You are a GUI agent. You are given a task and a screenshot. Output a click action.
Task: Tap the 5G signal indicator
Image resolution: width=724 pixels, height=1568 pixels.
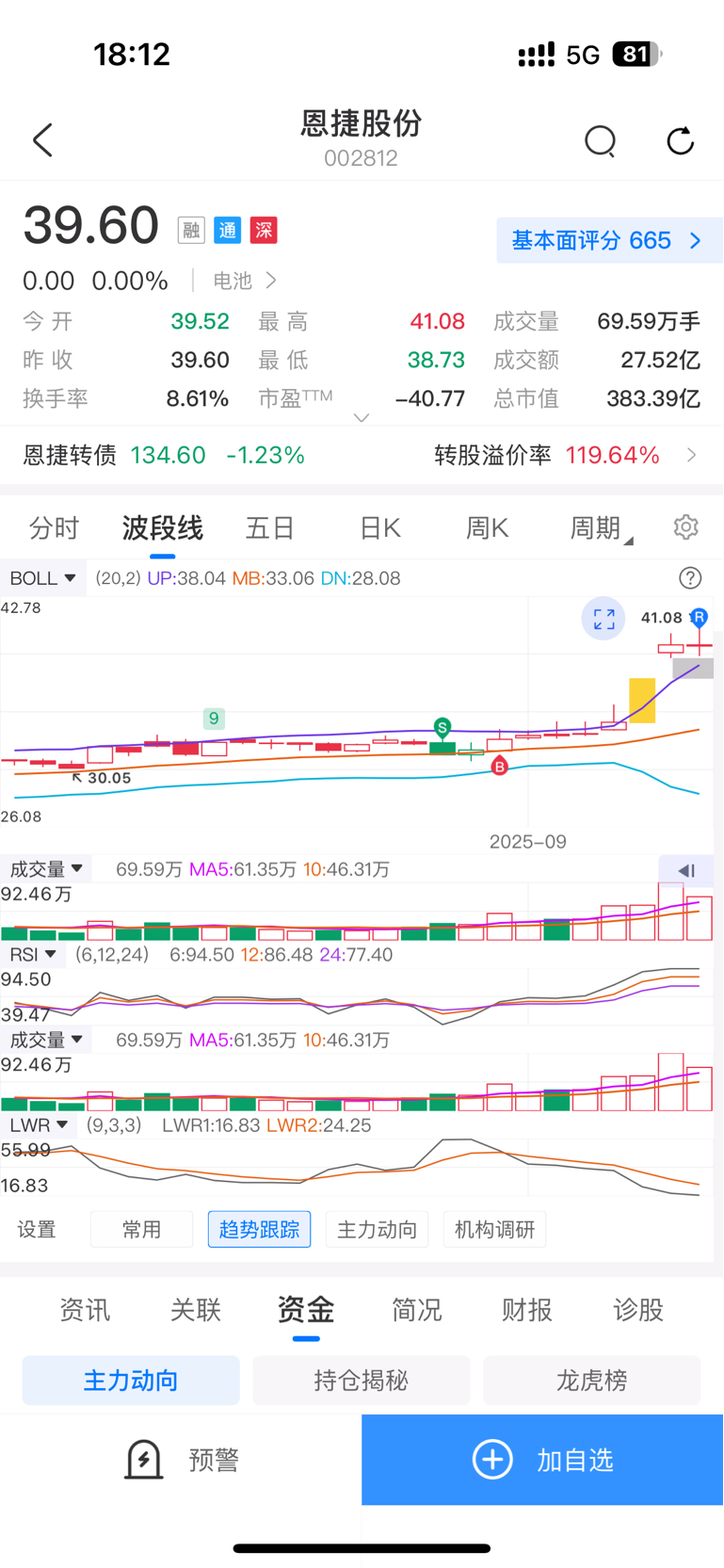pos(583,56)
